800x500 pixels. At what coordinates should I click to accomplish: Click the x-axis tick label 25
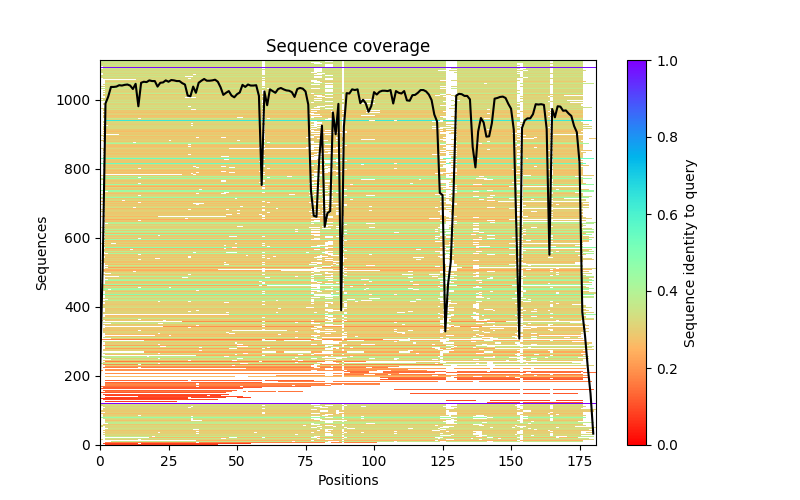point(168,461)
